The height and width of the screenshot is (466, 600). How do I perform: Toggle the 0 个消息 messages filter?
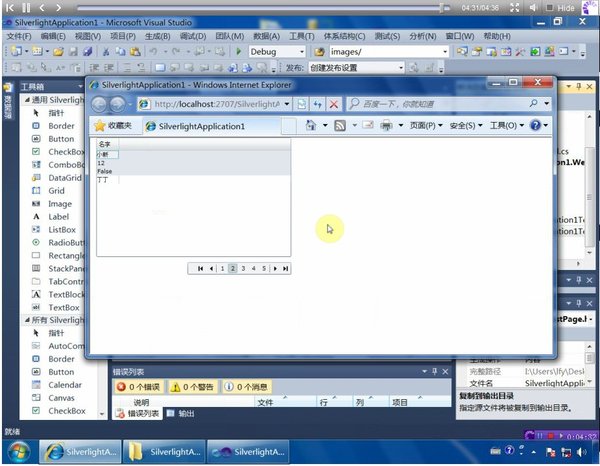pyautogui.click(x=246, y=387)
